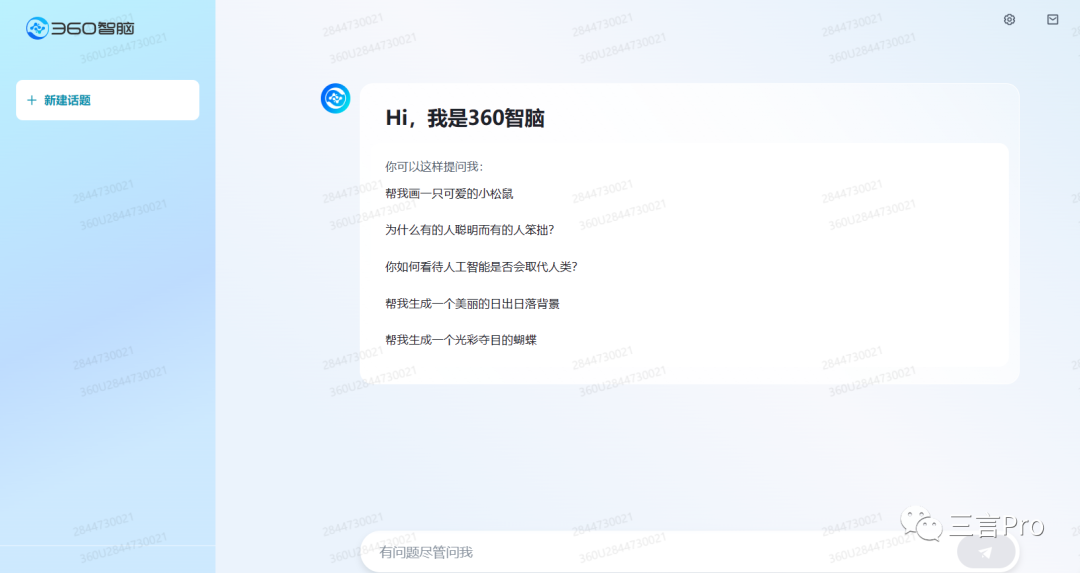
Task: Select suggestion 你如何看待人工智能是否会取代人类?
Action: [481, 267]
